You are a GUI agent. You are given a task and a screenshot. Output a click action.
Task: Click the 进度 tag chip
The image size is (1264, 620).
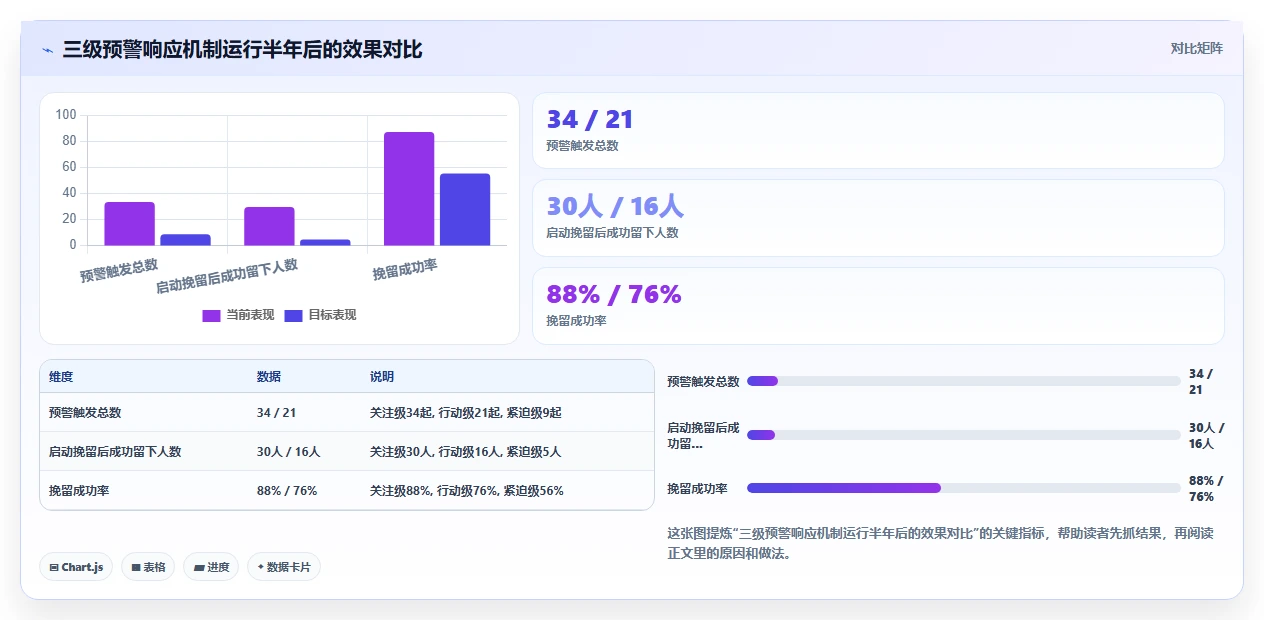point(211,567)
